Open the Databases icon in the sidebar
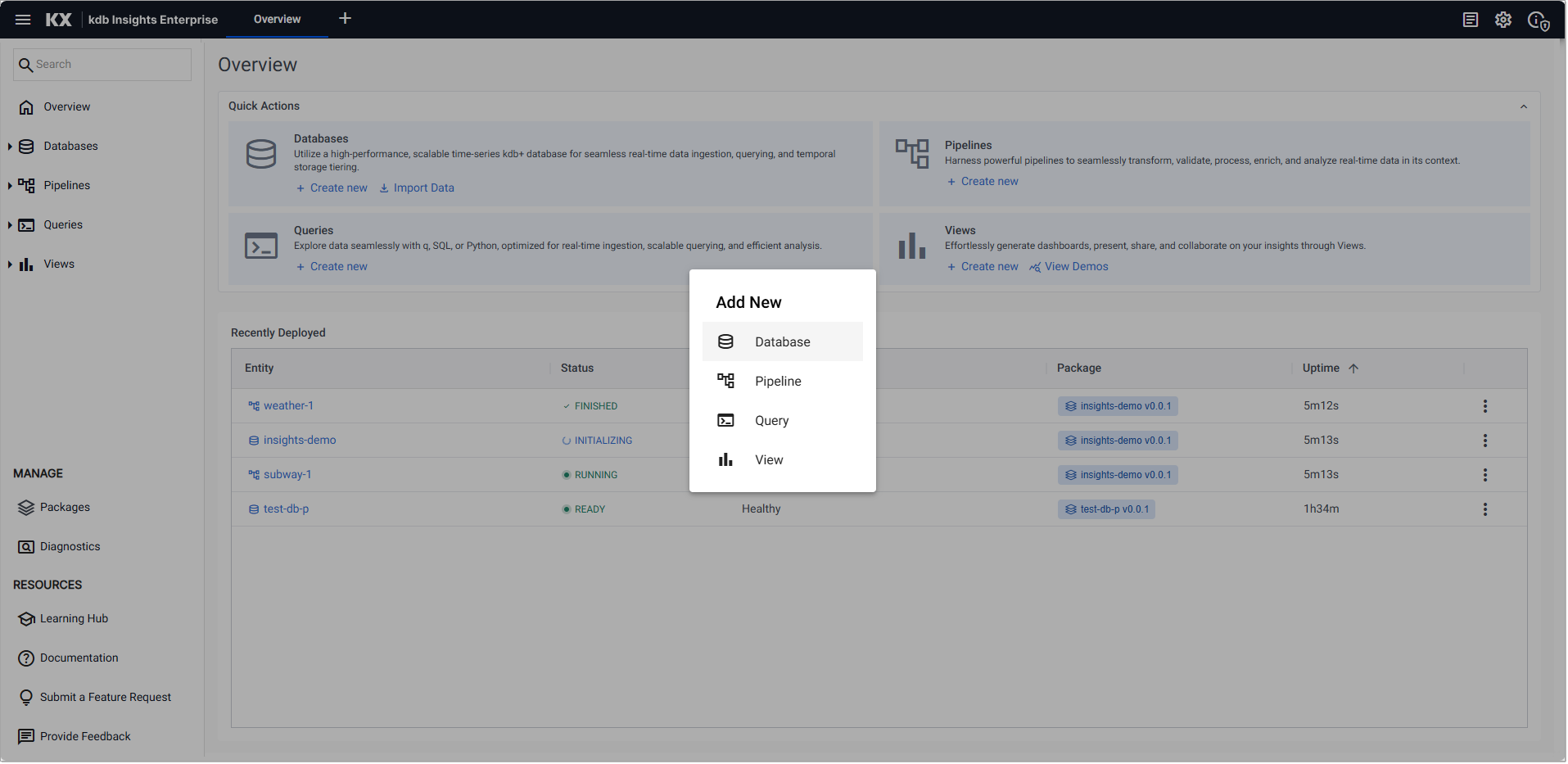 [25, 146]
